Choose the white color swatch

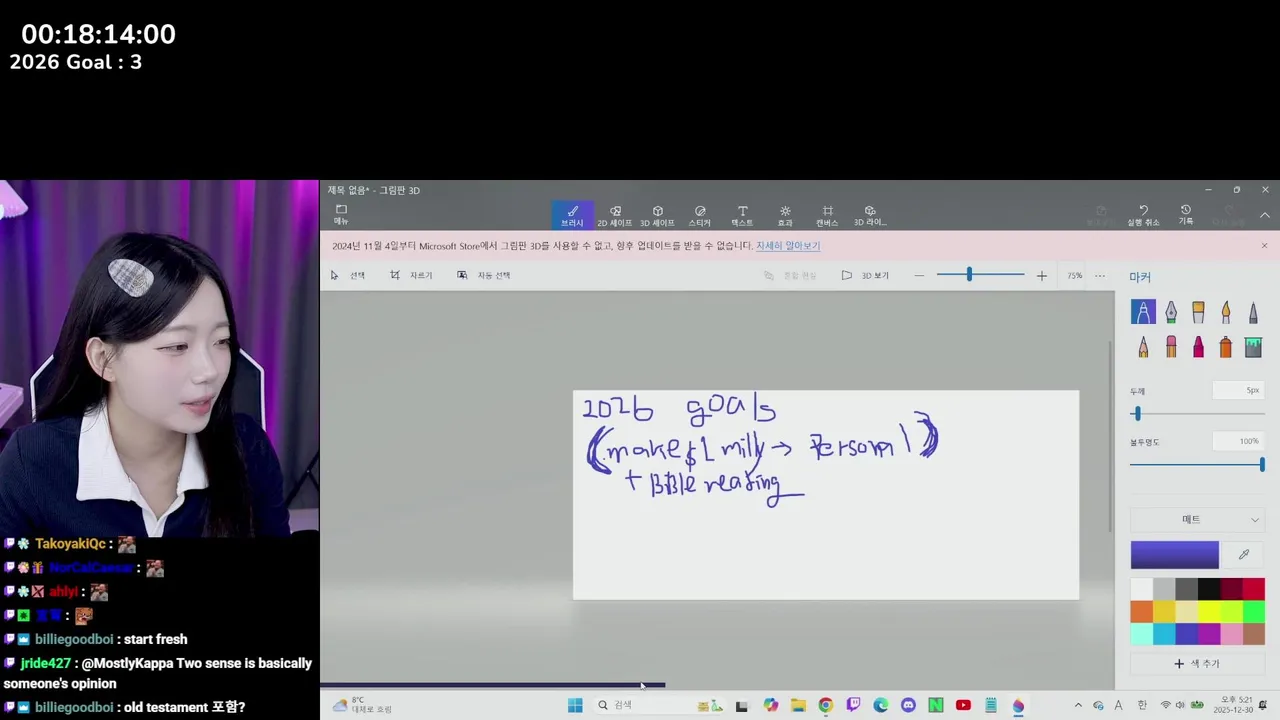[x=1142, y=589]
